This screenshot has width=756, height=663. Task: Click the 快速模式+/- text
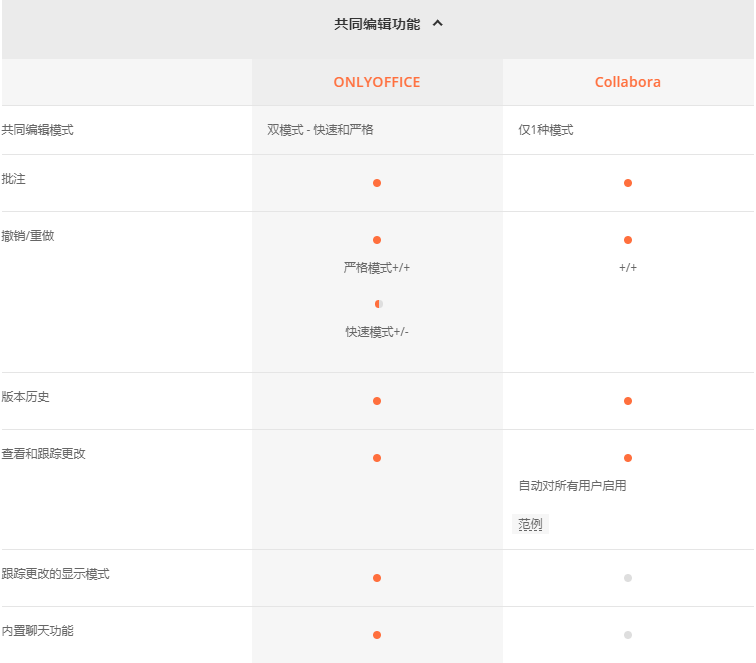377,332
